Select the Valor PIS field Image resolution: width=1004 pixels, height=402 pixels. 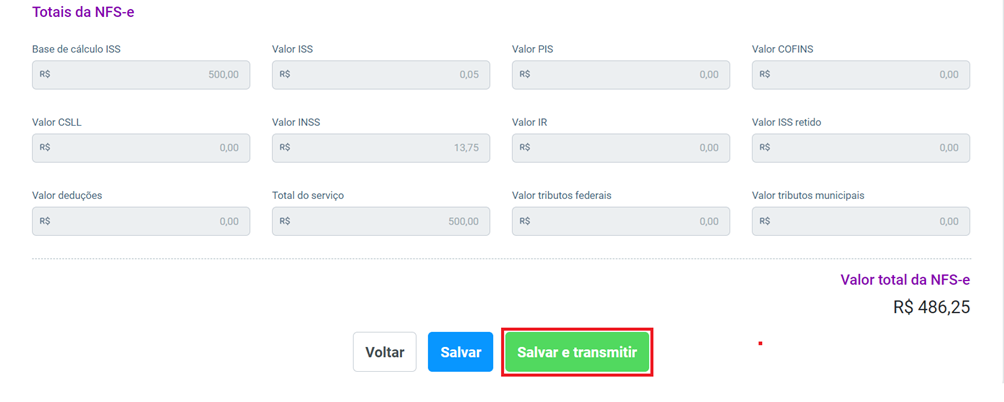[x=621, y=75]
